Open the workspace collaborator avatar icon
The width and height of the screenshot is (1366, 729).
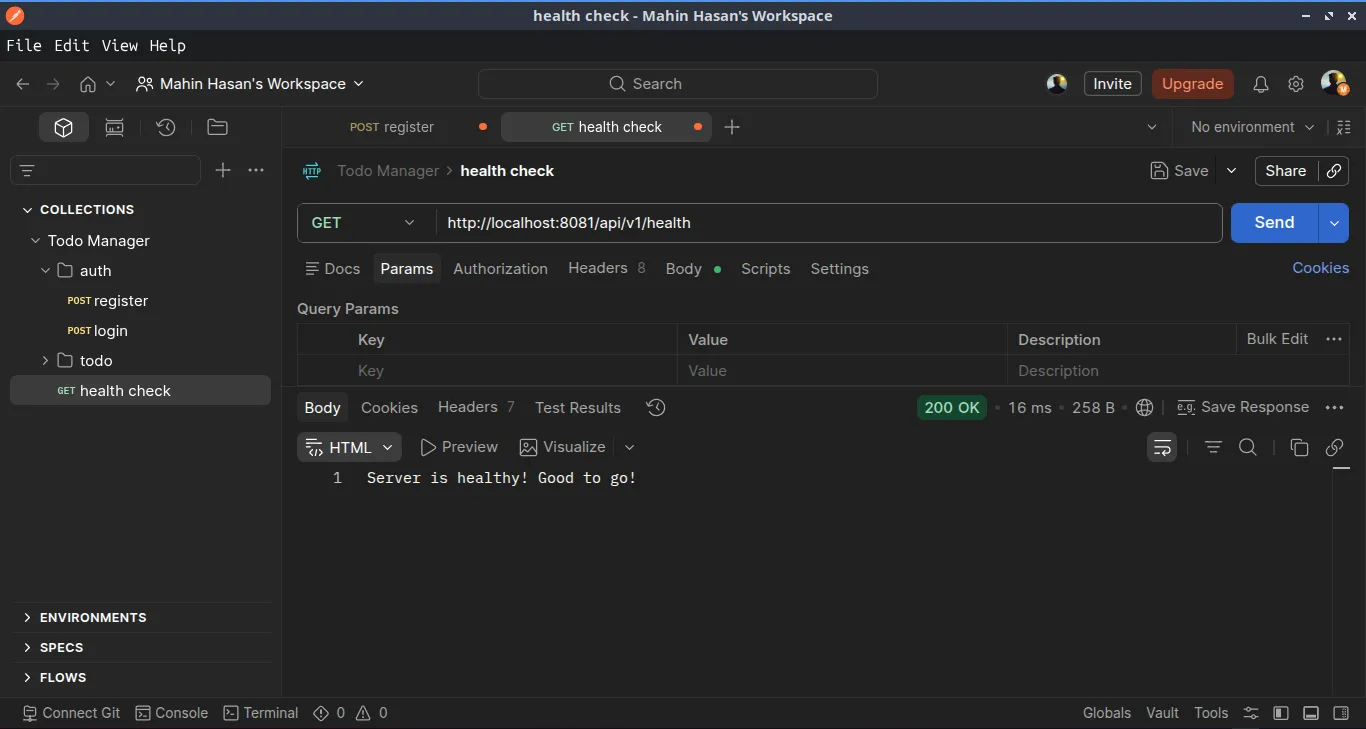point(1057,84)
